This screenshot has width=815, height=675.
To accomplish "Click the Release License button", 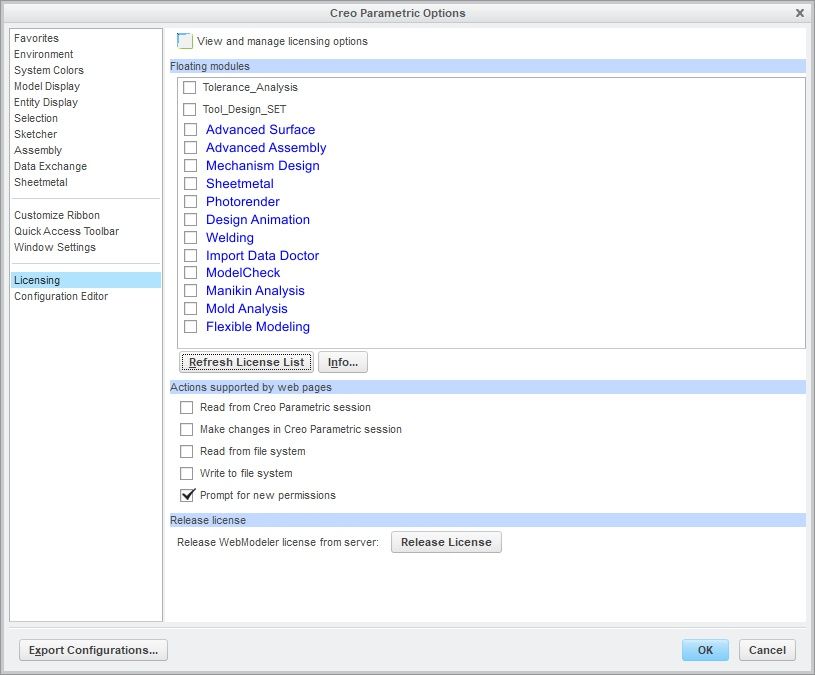I will coord(446,542).
